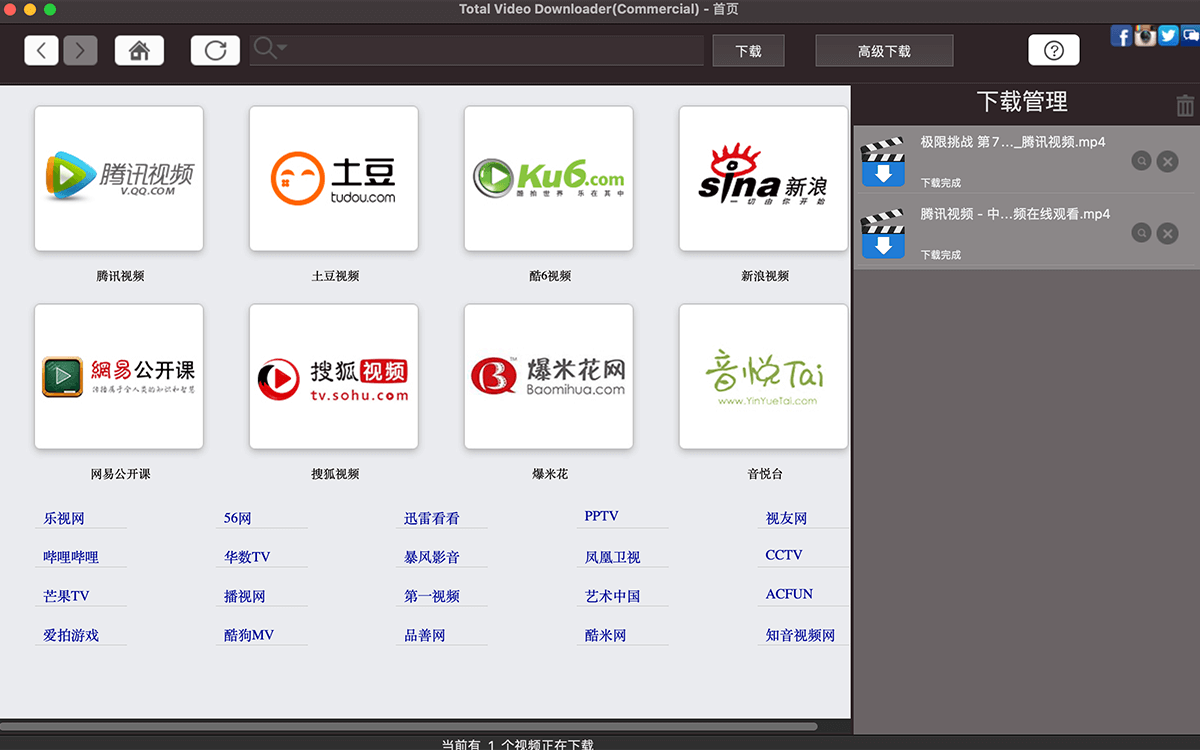Click the 视友网 link
The image size is (1200, 750).
787,518
